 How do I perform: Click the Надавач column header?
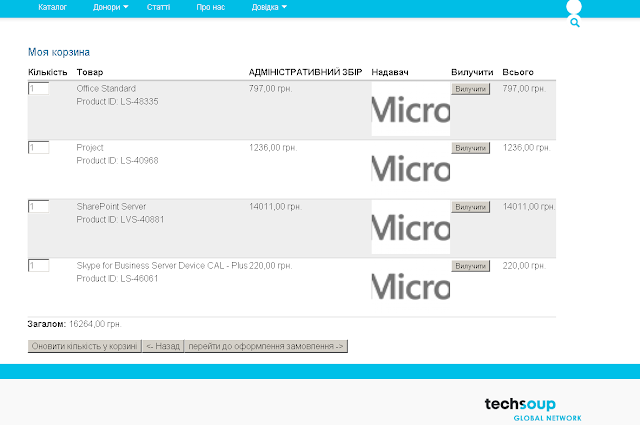pos(390,72)
